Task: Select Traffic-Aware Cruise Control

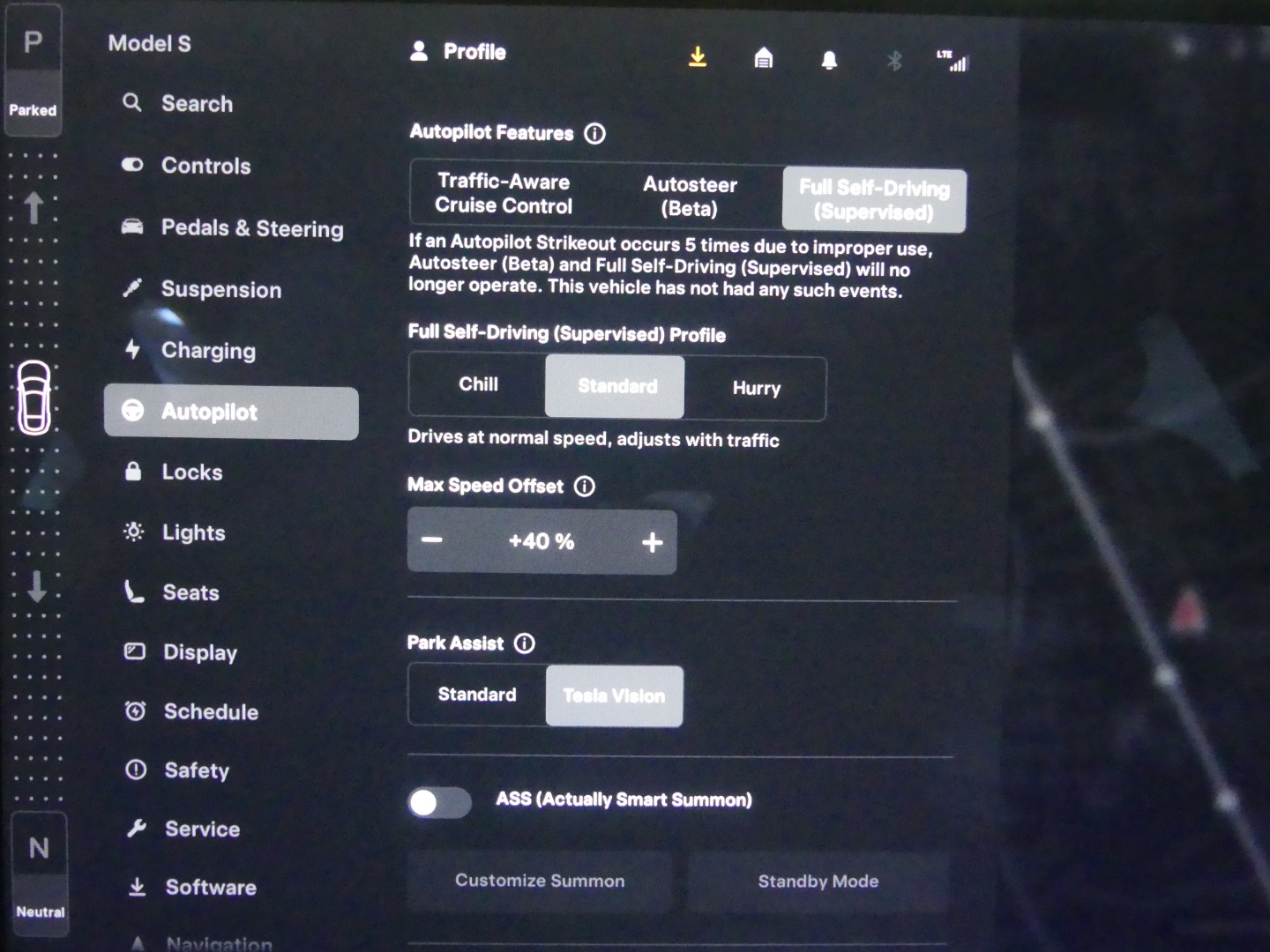Action: tap(504, 193)
